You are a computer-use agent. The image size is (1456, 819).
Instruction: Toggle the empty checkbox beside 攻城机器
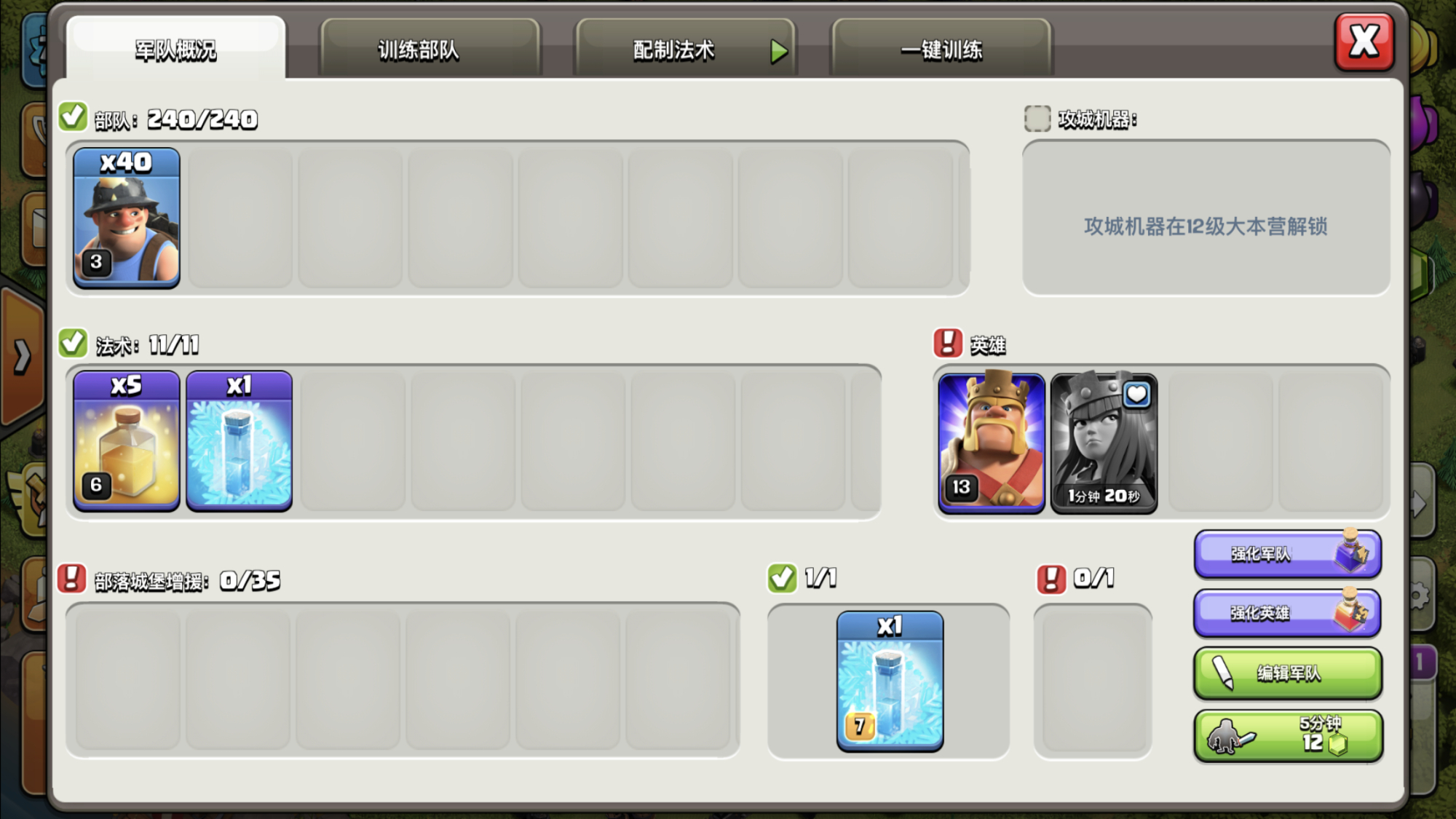1037,118
